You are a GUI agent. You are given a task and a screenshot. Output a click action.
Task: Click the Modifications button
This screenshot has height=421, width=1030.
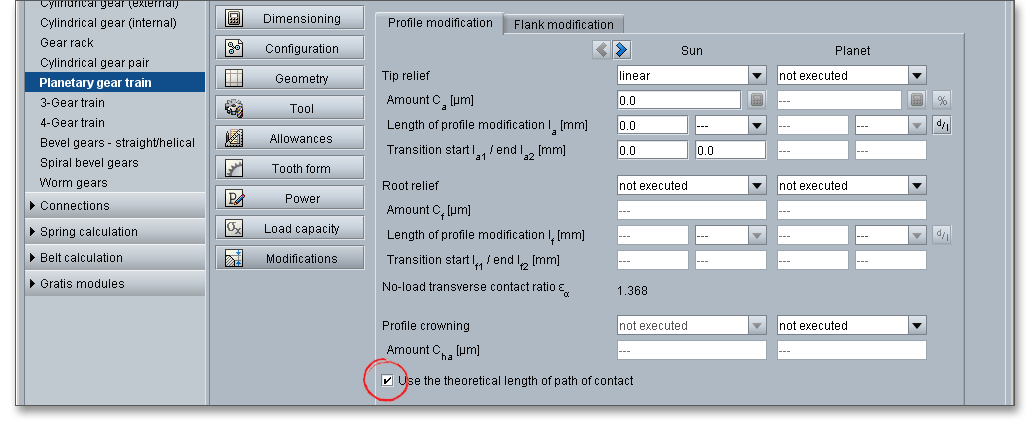coord(290,259)
